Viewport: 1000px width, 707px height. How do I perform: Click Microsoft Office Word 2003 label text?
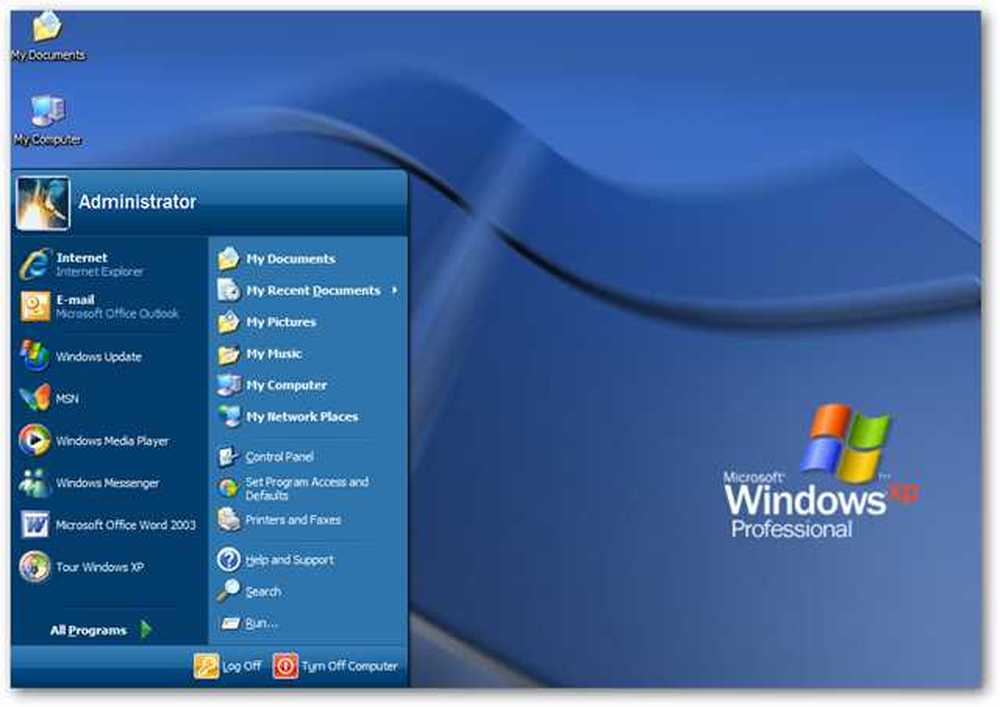[x=126, y=525]
